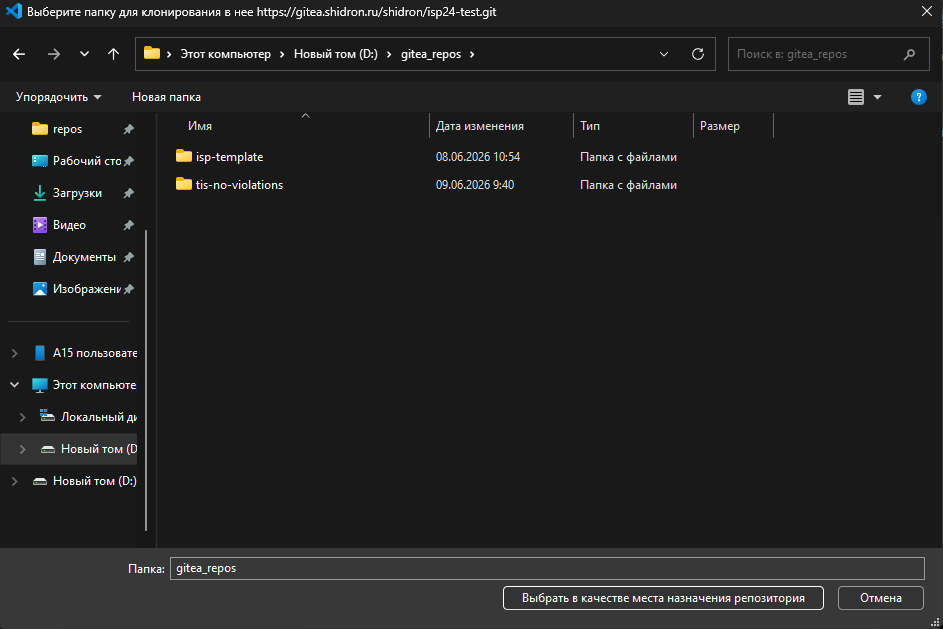Expand the address bar history dropdown
943x629 pixels.
tap(664, 54)
